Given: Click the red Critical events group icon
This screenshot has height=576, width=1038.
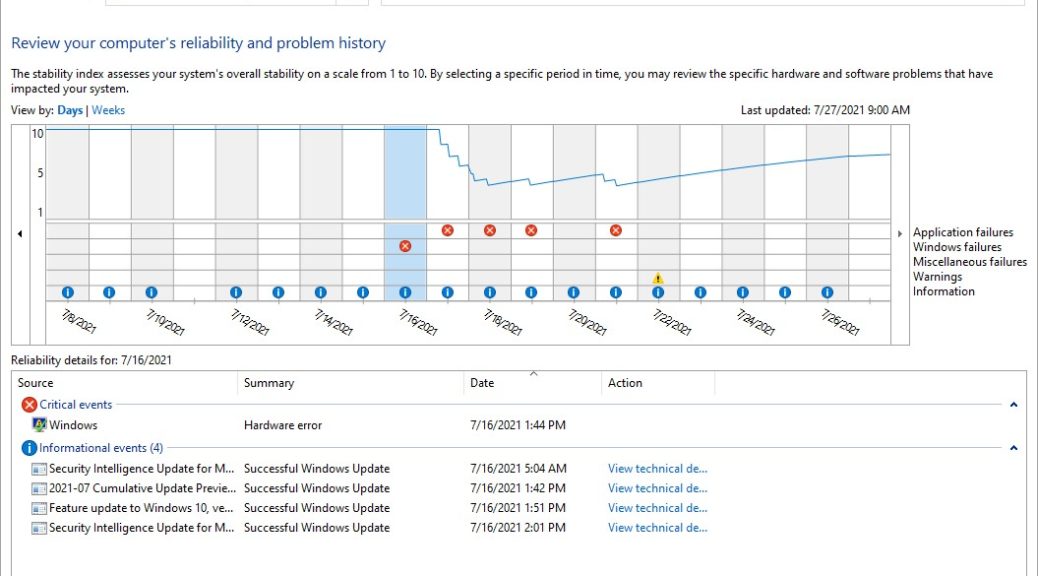Looking at the screenshot, I should (29, 405).
